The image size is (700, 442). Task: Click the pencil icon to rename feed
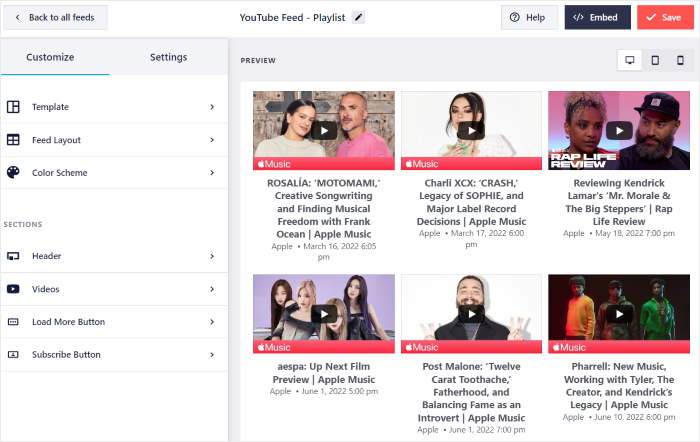coord(358,17)
